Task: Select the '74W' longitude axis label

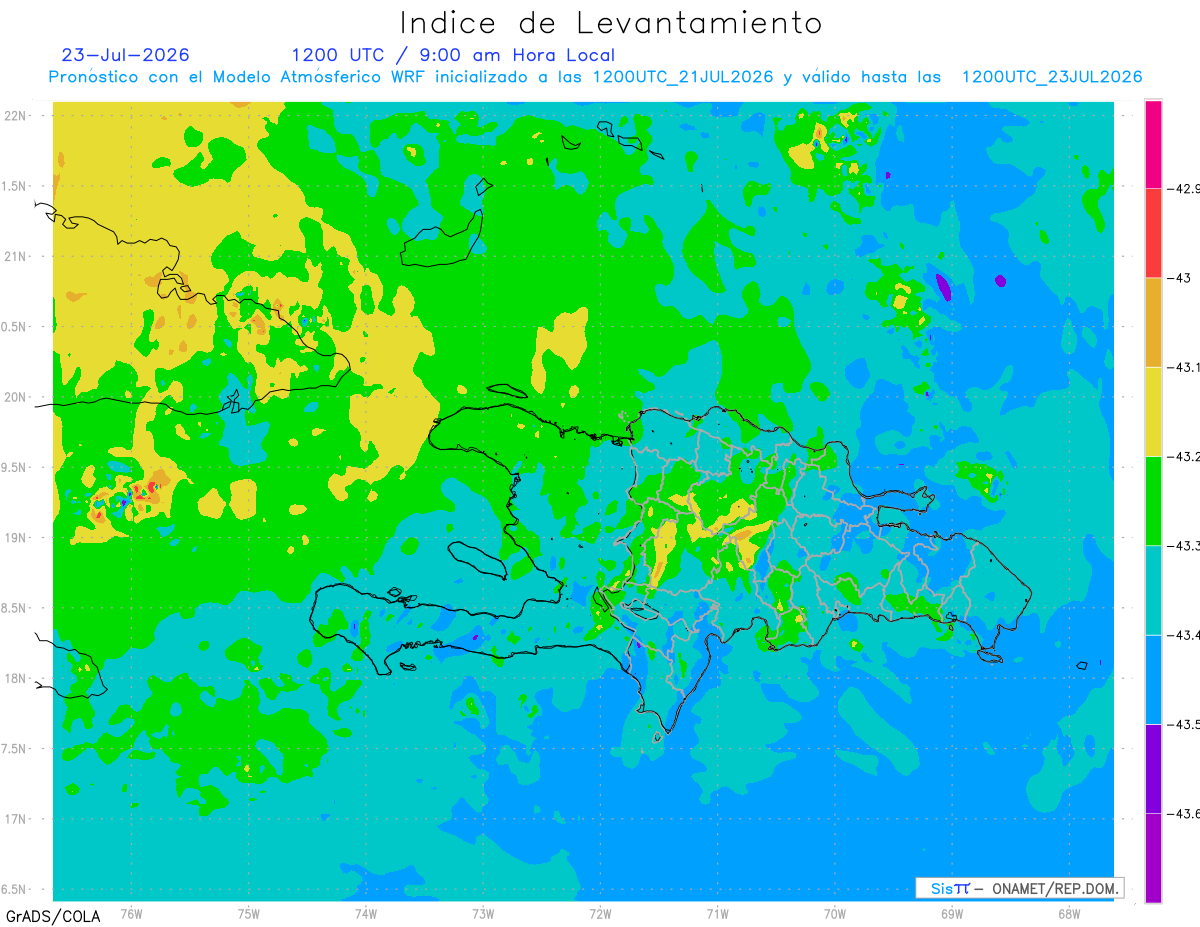Action: 366,913
